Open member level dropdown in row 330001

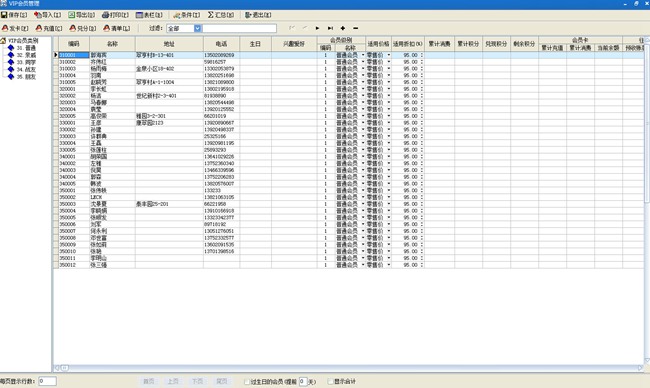pyautogui.click(x=363, y=123)
